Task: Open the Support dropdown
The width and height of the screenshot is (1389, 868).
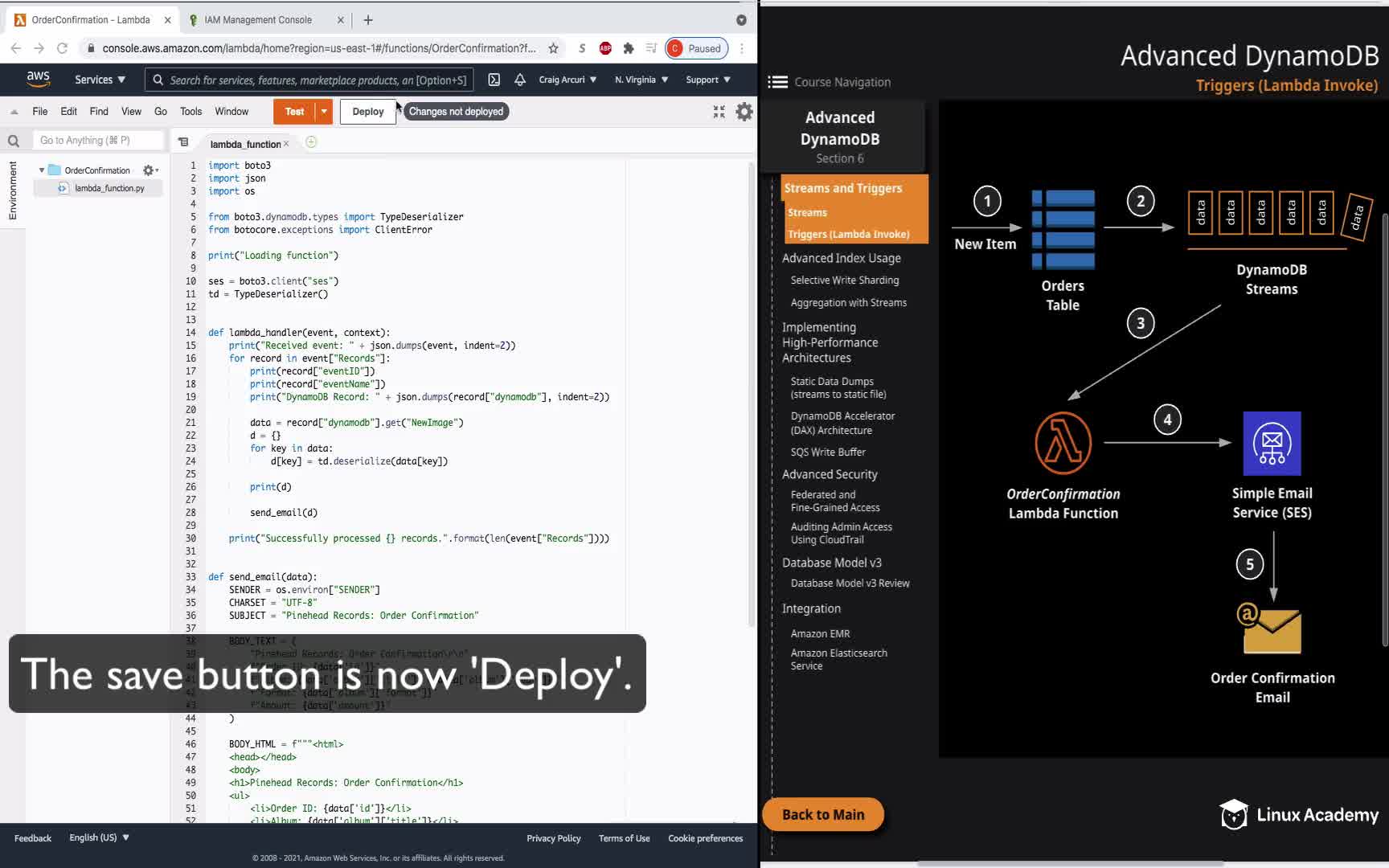Action: click(x=708, y=80)
